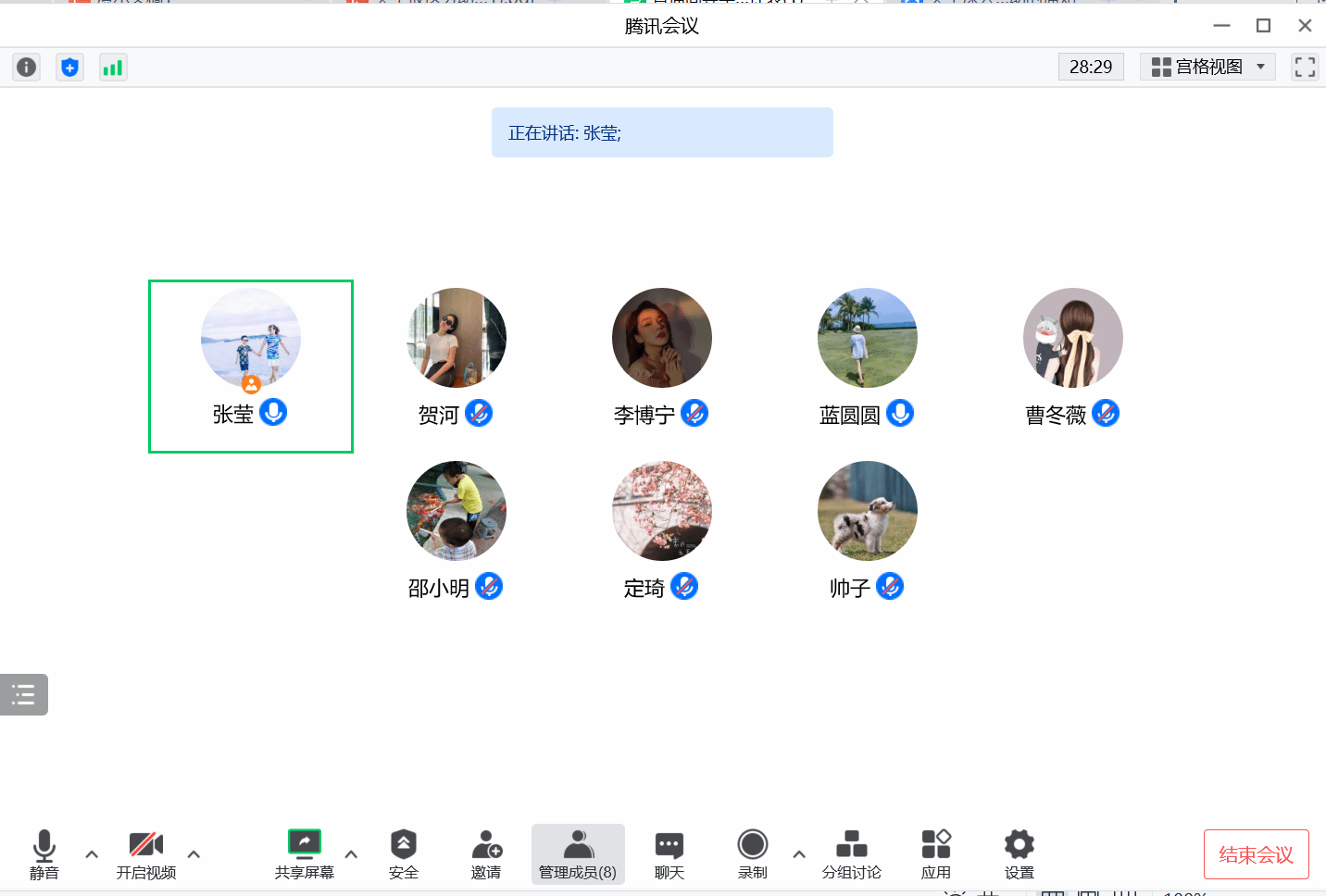This screenshot has width=1326, height=896.
Task: Click 帅子's dog avatar
Action: [868, 511]
